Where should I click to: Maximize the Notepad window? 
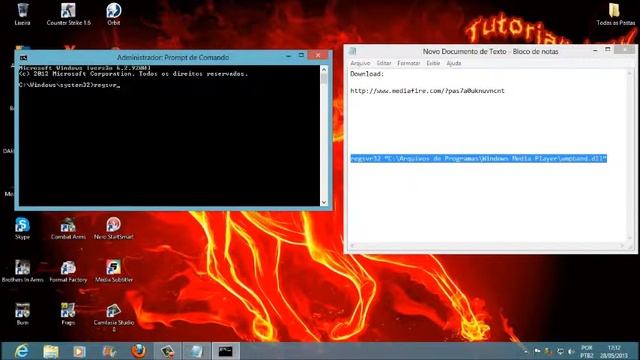[x=608, y=50]
